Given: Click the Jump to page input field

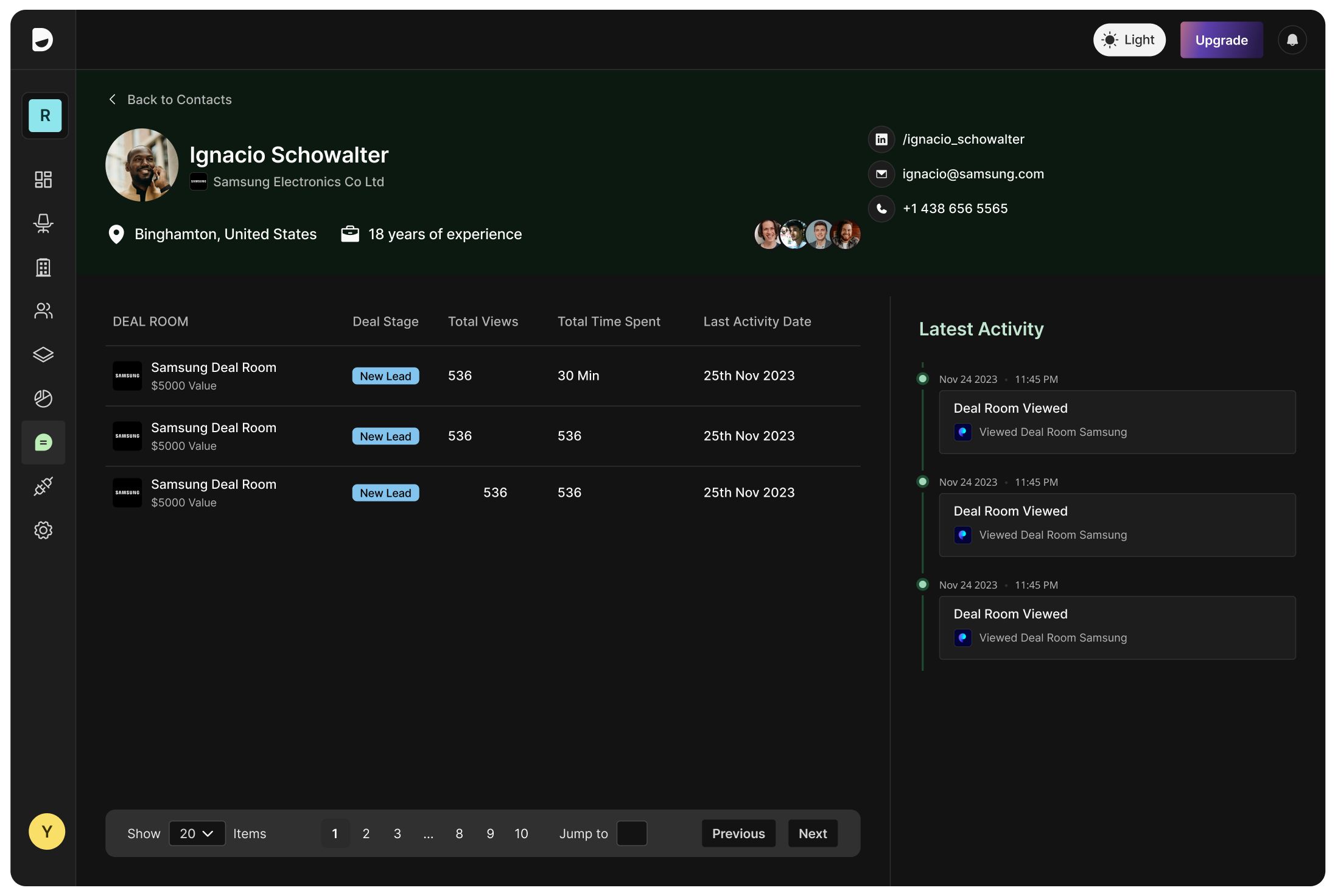Looking at the screenshot, I should (632, 833).
